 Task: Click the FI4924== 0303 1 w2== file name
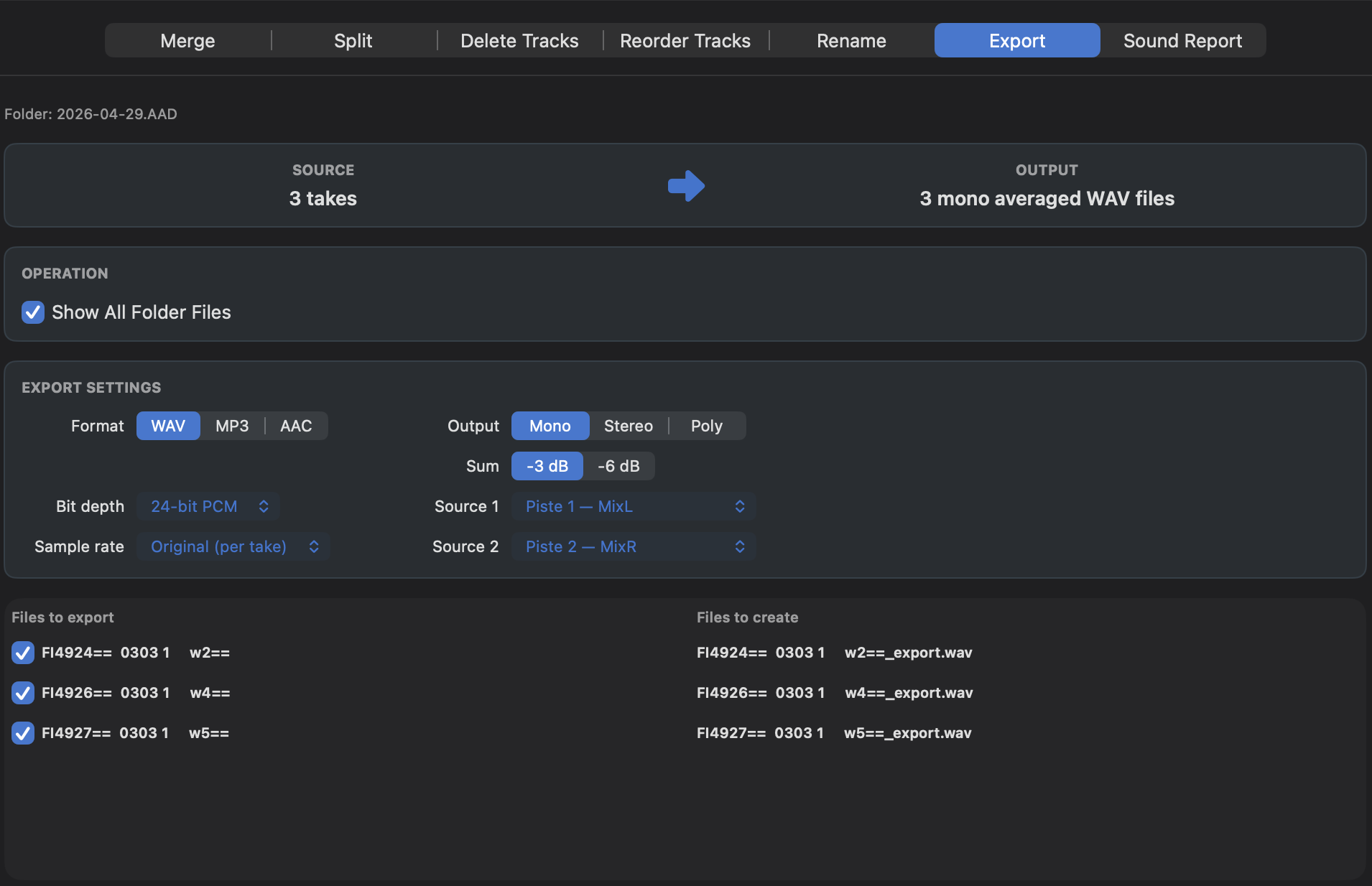coord(136,653)
